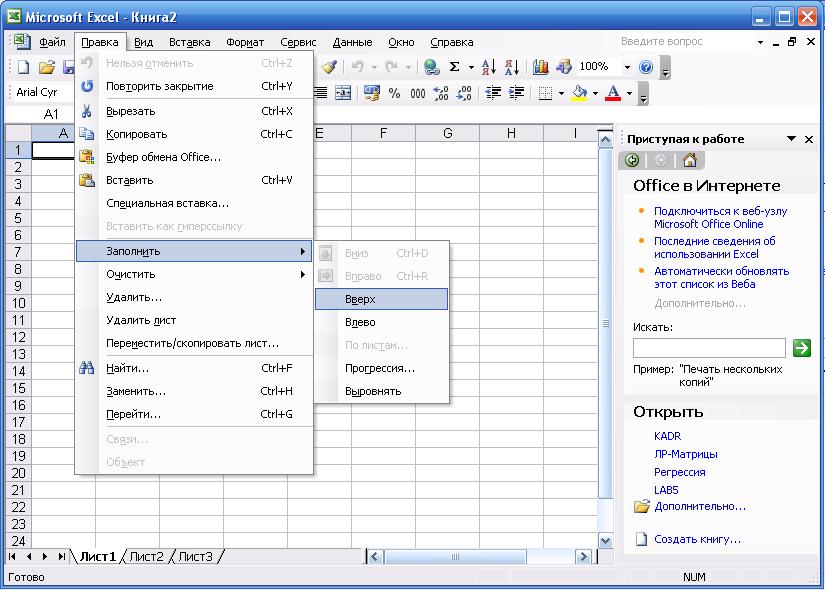Open Fill Color dropdown arrow
The height and width of the screenshot is (590, 825).
(595, 94)
